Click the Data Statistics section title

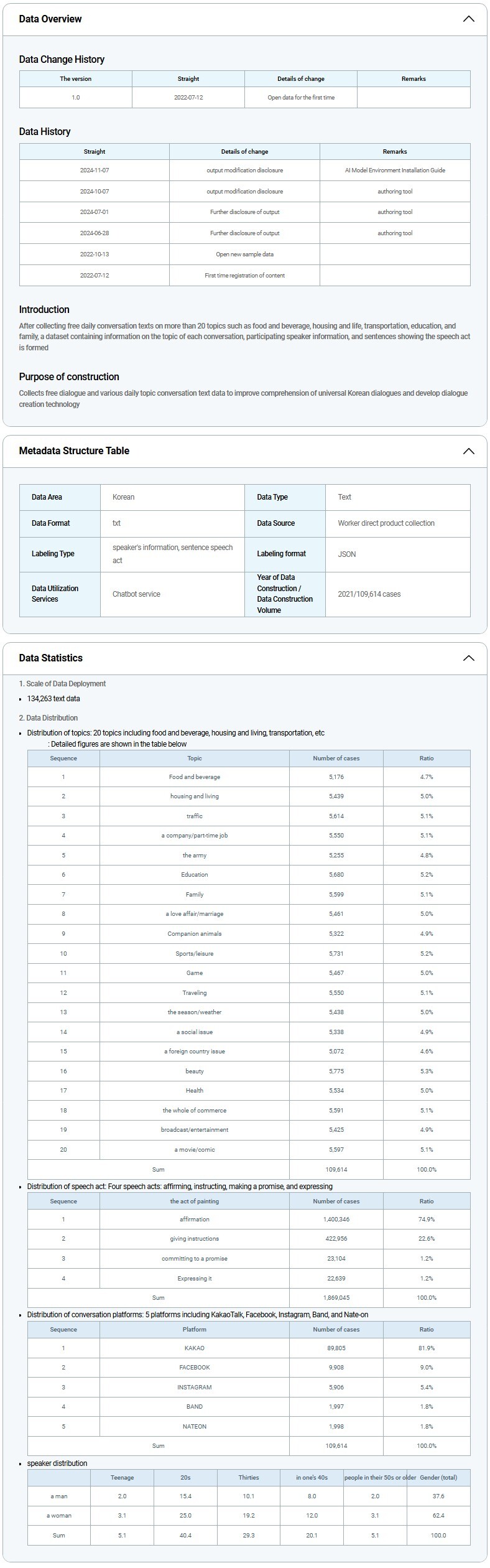tap(50, 658)
